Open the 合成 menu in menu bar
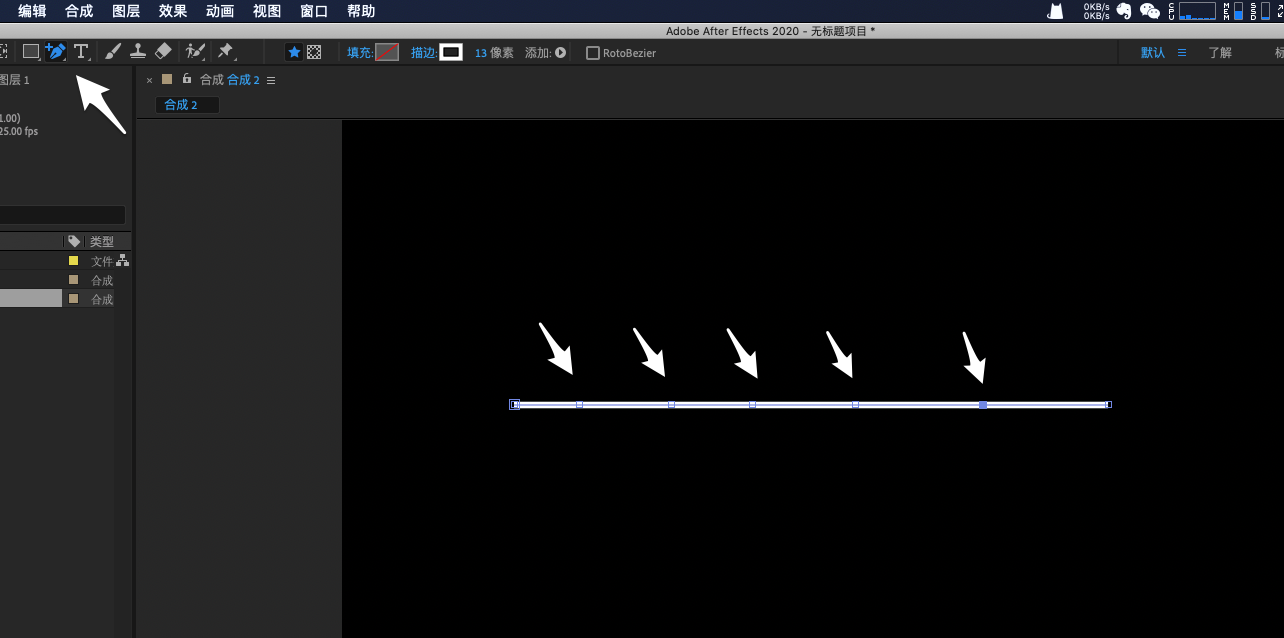The height and width of the screenshot is (638, 1284). point(79,11)
